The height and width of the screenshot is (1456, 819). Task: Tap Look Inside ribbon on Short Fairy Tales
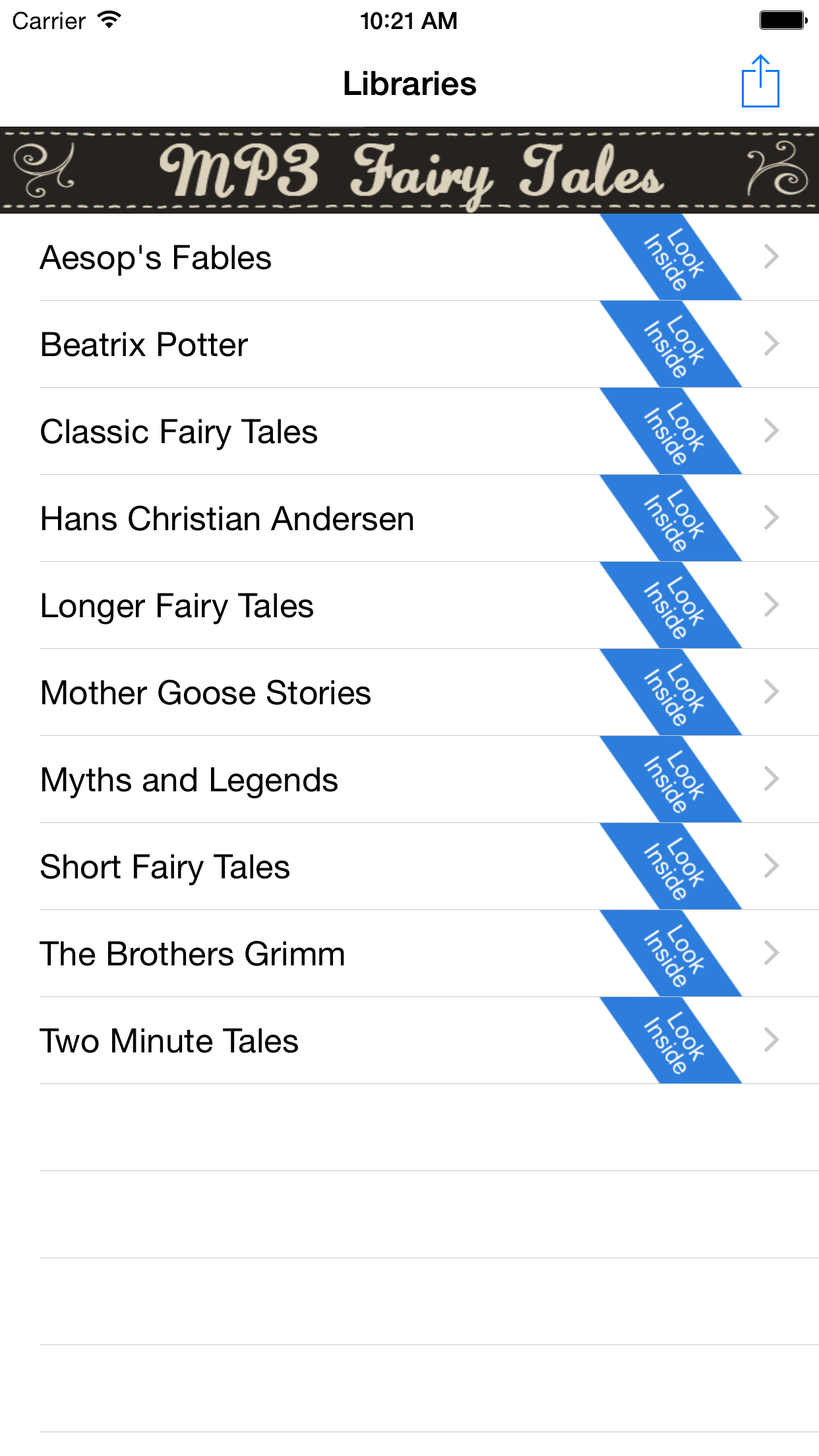671,868
